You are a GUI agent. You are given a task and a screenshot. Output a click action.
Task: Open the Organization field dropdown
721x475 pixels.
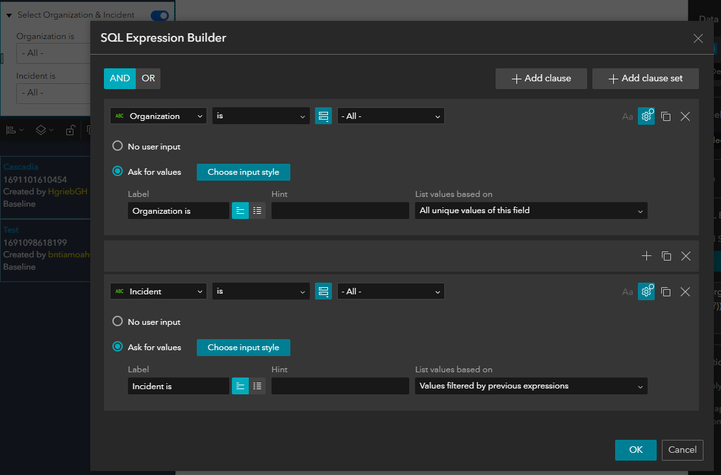158,116
